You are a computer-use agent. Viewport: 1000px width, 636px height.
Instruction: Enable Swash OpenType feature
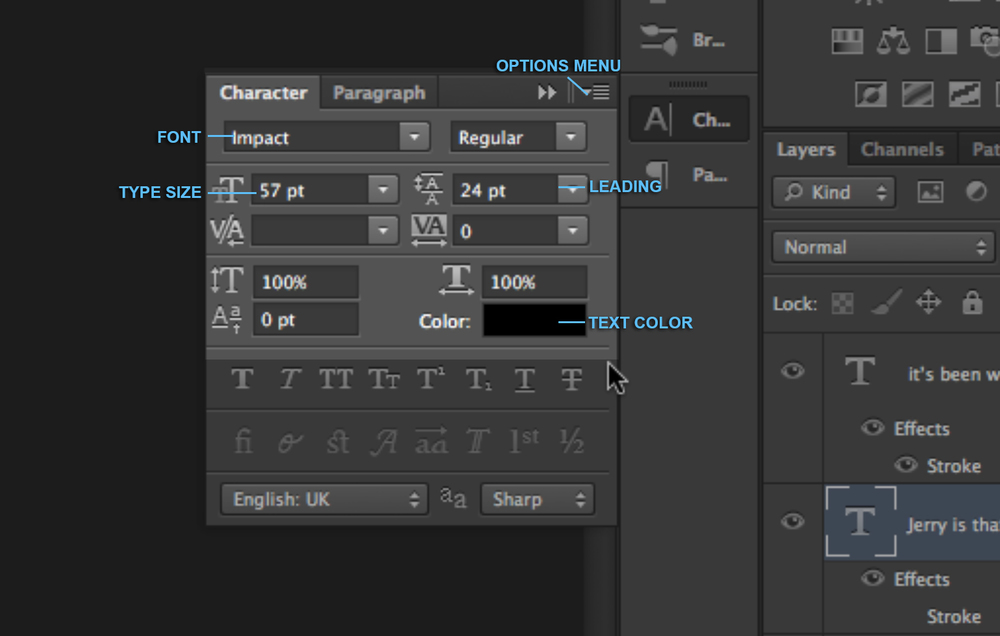click(384, 441)
